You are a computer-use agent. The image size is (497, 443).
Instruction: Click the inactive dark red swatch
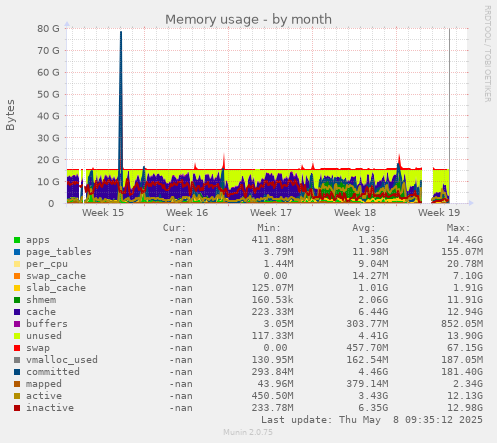[17, 408]
